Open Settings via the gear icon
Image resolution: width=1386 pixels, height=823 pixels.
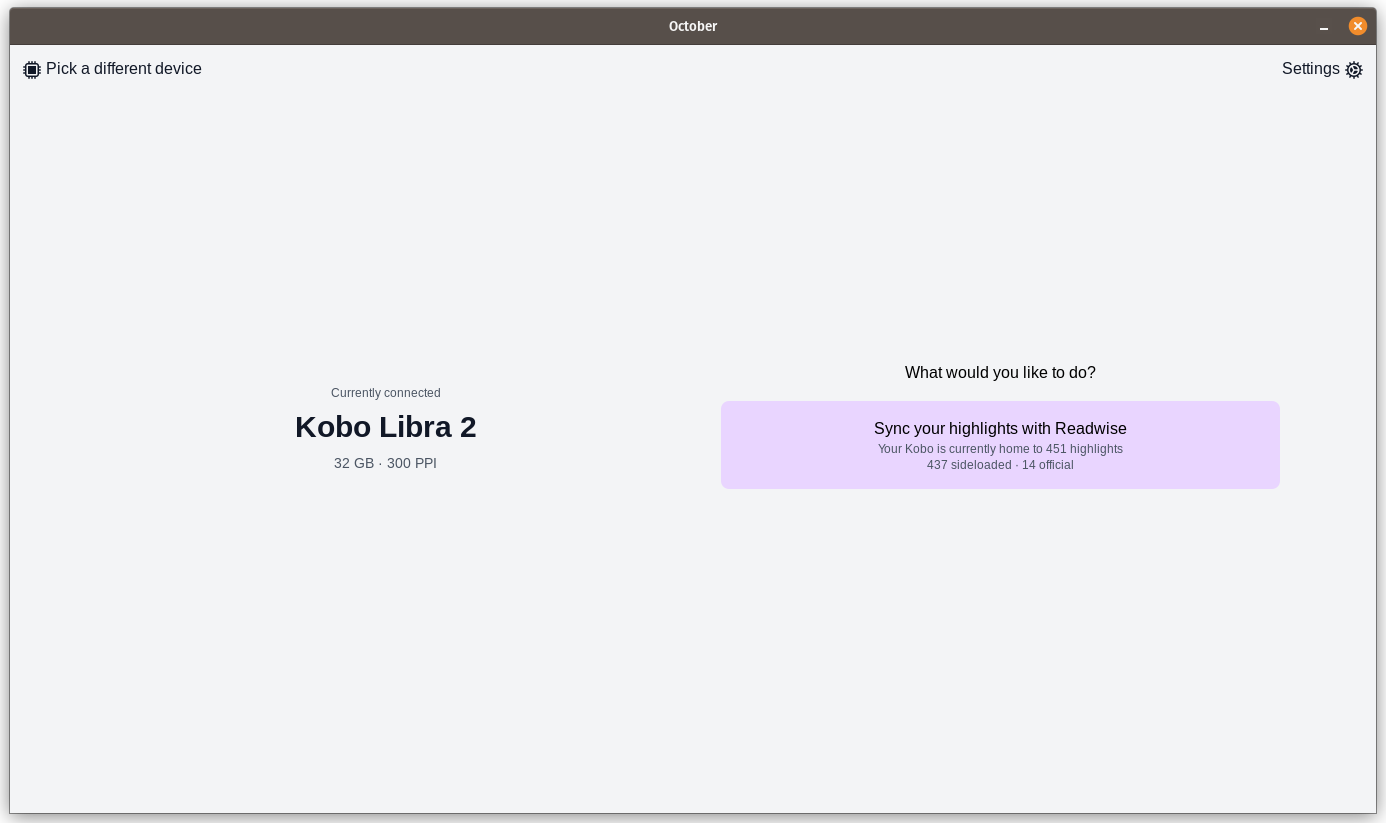[x=1354, y=70]
